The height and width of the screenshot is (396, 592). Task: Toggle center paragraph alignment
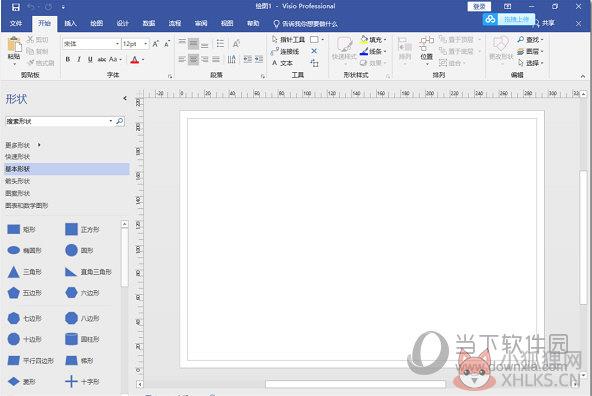193,59
